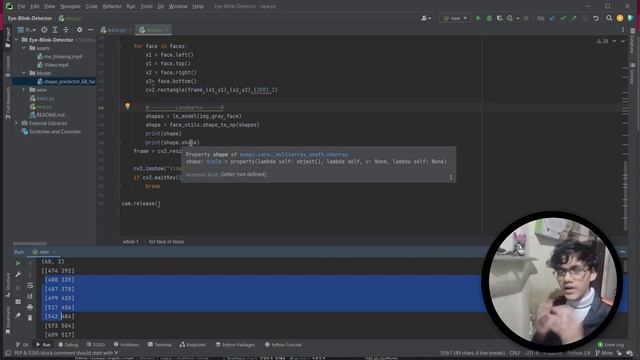Open the Endpoints tool window
The image size is (640, 360).
click(x=193, y=345)
